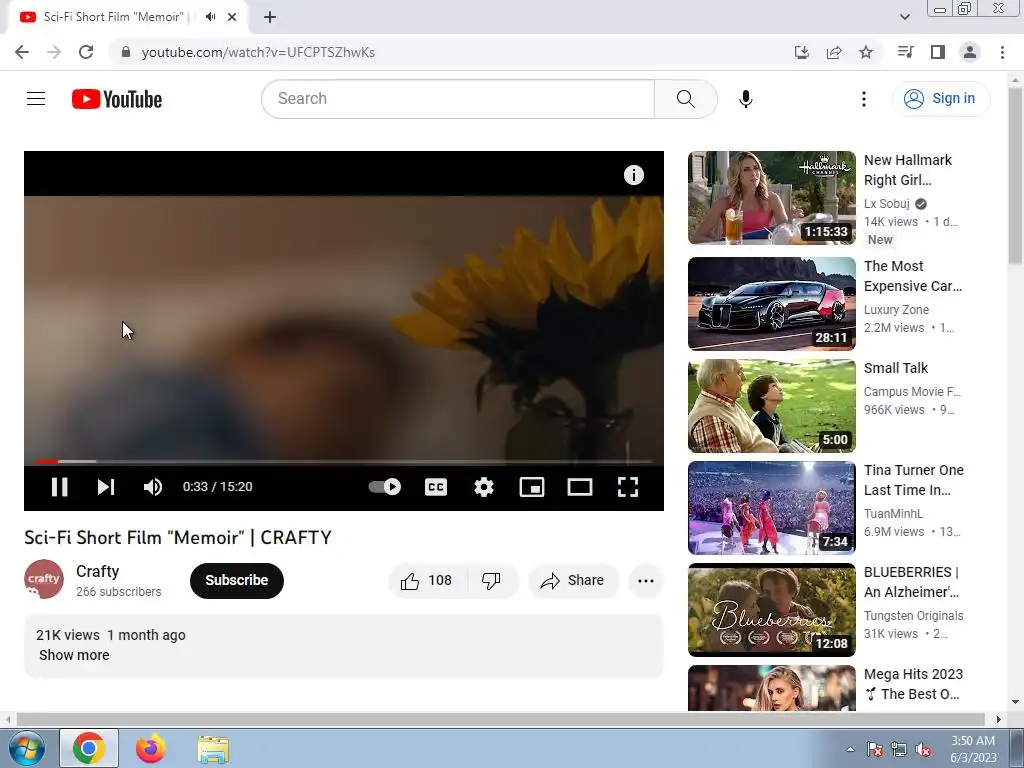The height and width of the screenshot is (768, 1024).
Task: Select the Sci-Fi Short Film Memoir tab
Action: (113, 17)
